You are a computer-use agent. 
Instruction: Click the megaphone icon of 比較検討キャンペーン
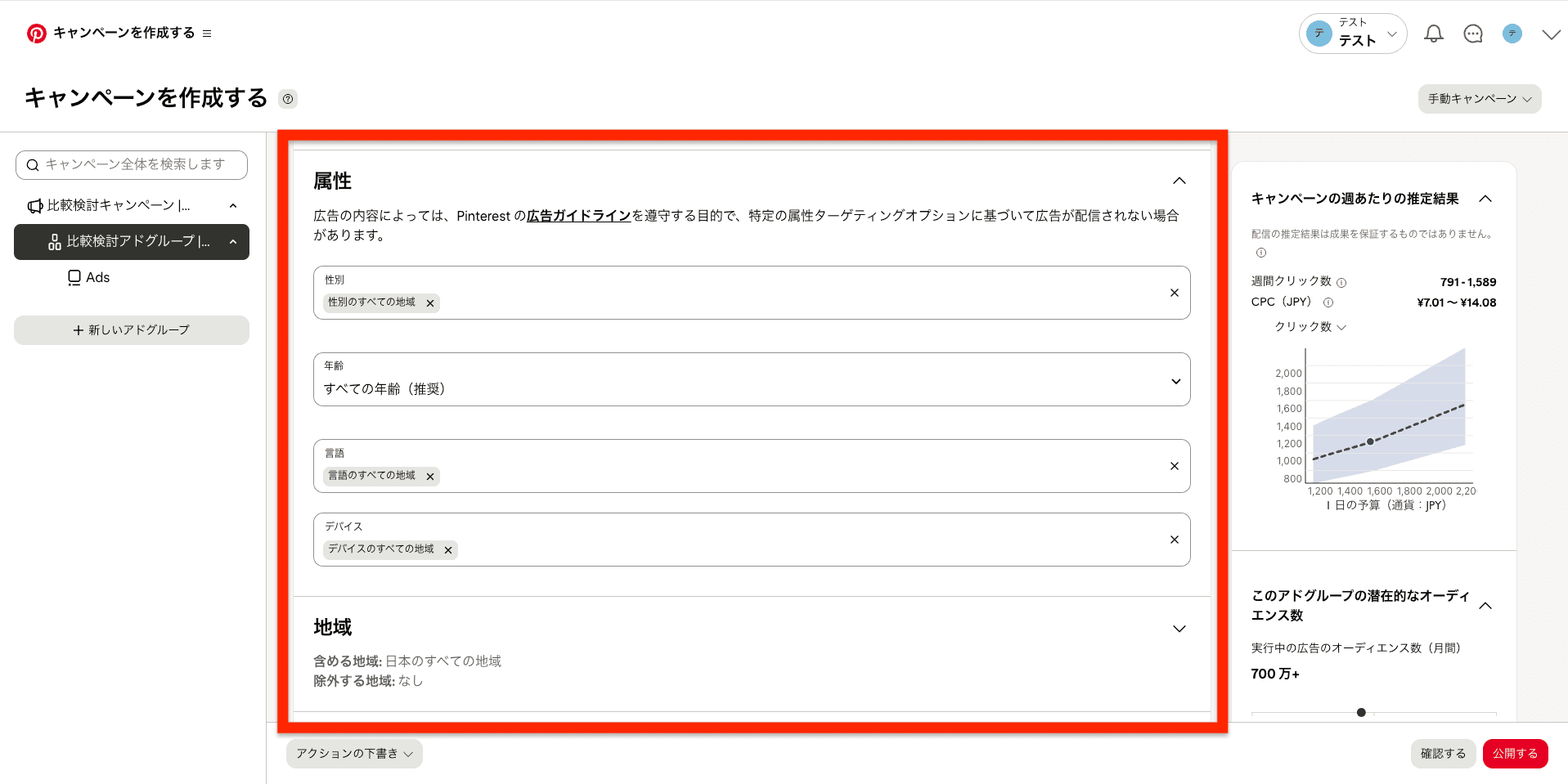point(35,206)
